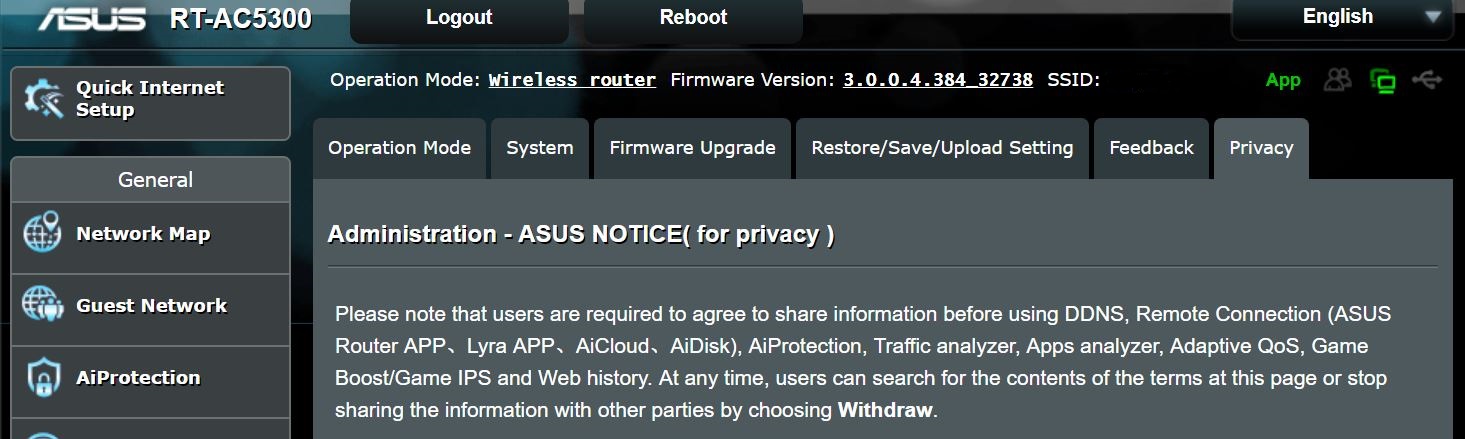1465x439 pixels.
Task: Click the green network connection status icon
Action: pos(1383,81)
